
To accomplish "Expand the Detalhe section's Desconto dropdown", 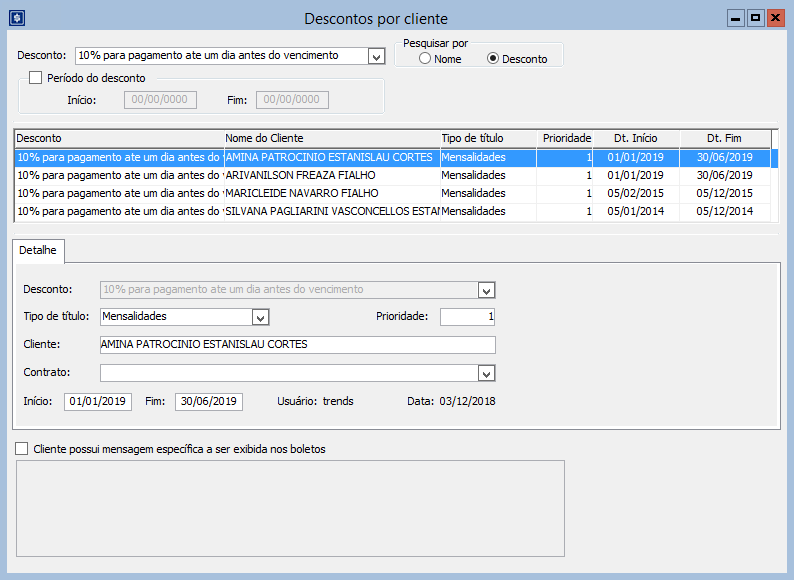I will 486,290.
